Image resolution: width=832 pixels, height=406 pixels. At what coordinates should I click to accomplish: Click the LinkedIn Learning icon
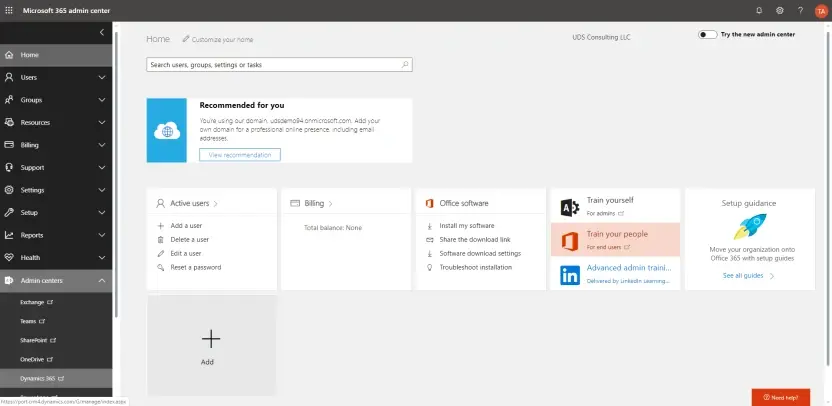coord(570,275)
